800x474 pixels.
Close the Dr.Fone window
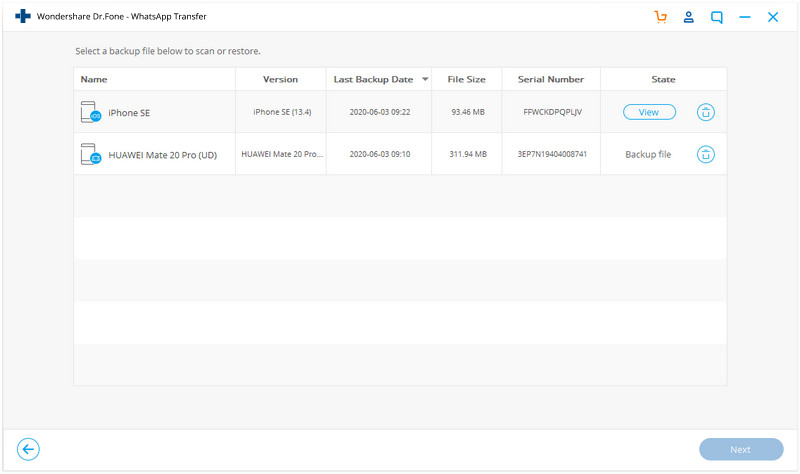(x=773, y=17)
